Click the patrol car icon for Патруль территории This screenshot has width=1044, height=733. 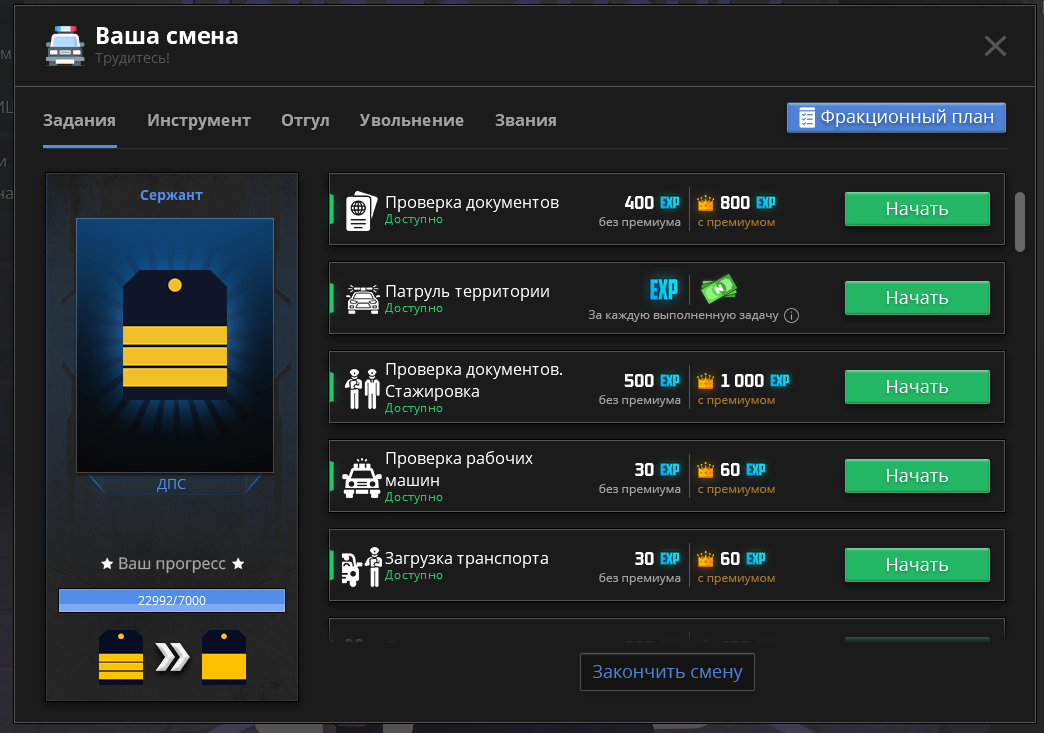coord(363,299)
